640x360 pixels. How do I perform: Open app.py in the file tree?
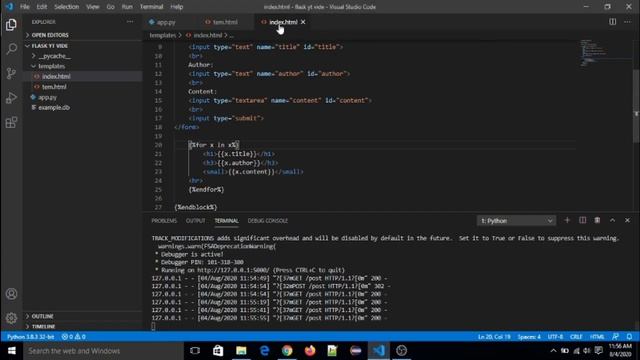tap(47, 97)
